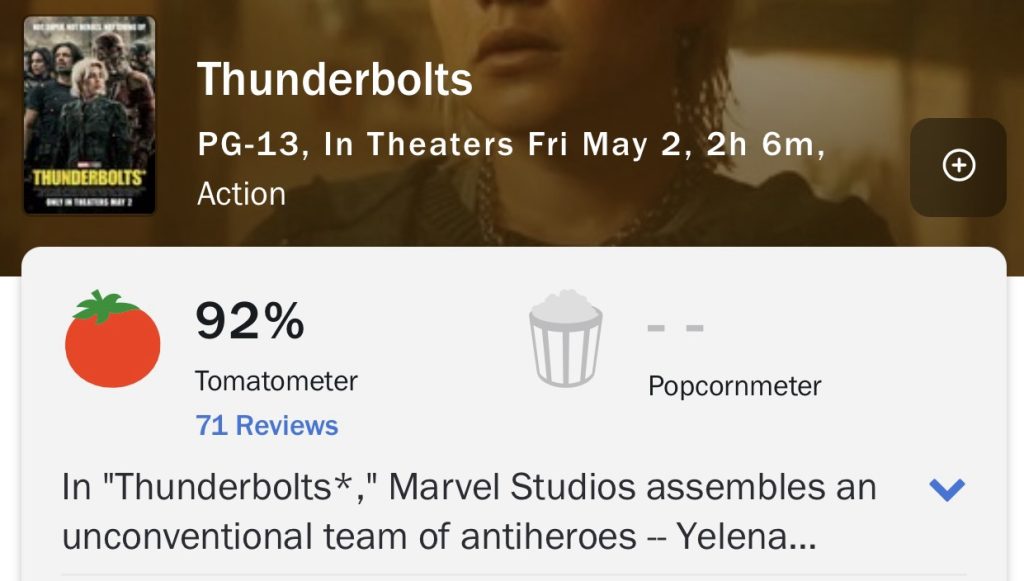Click "Marvel Studios" in the synopsis

click(512, 488)
